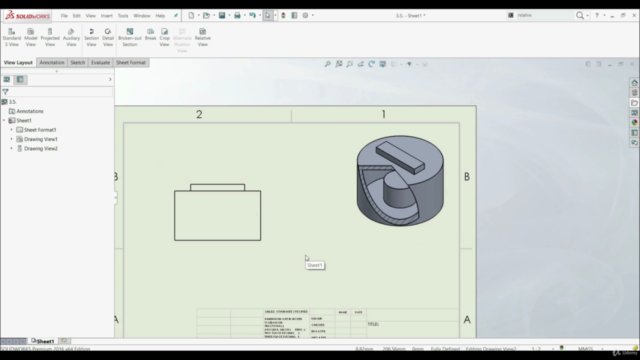
Task: Open File Properties icon in quick toolbar
Action: (x=294, y=16)
